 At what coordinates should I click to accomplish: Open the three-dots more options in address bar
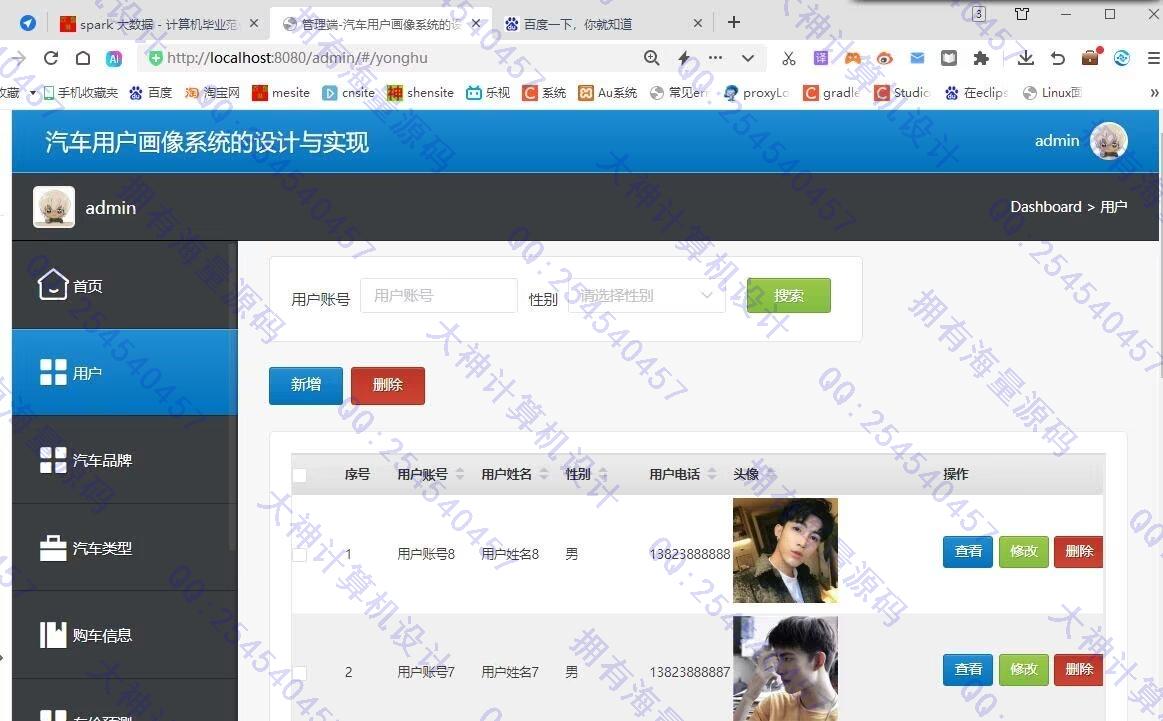point(715,57)
